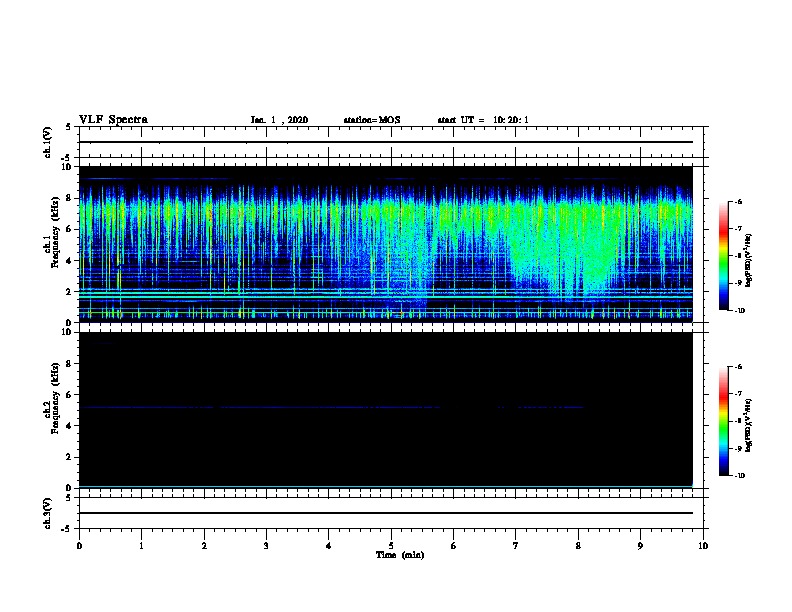Click the "8" tick on the Time axis
Viewport: 792px width, 612px height.
click(578, 545)
